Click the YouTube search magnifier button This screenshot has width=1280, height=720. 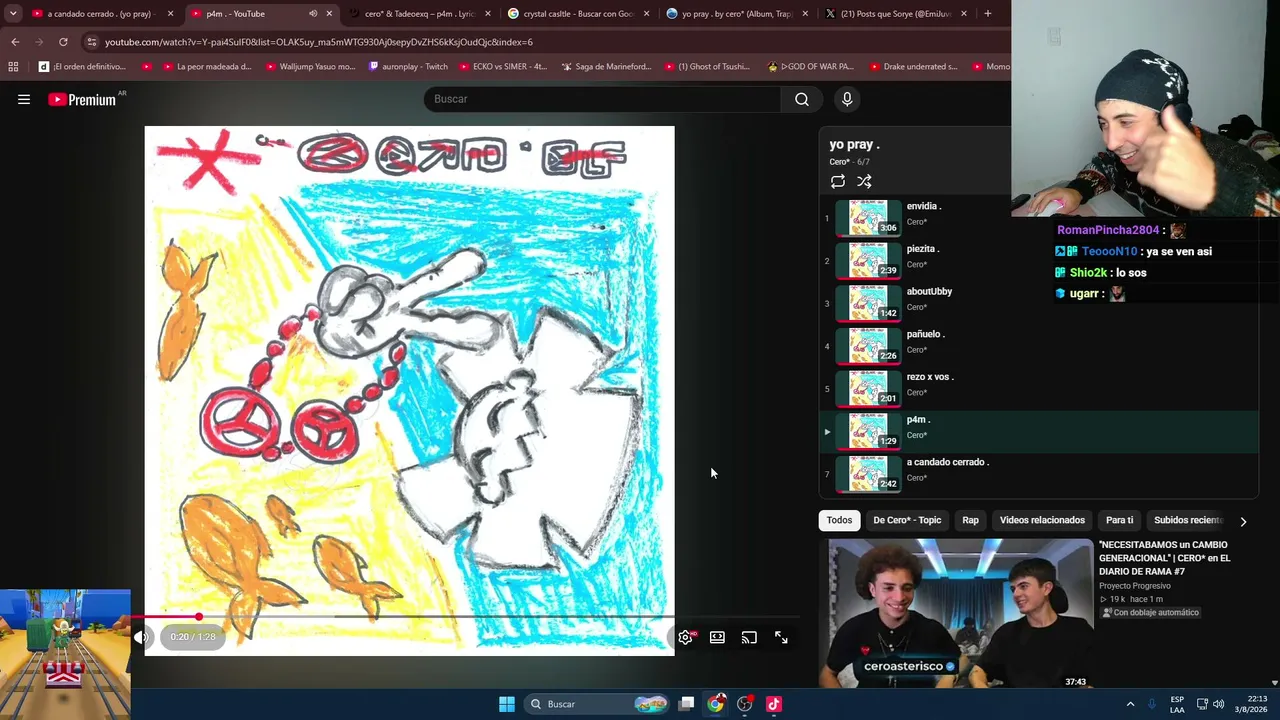click(802, 99)
